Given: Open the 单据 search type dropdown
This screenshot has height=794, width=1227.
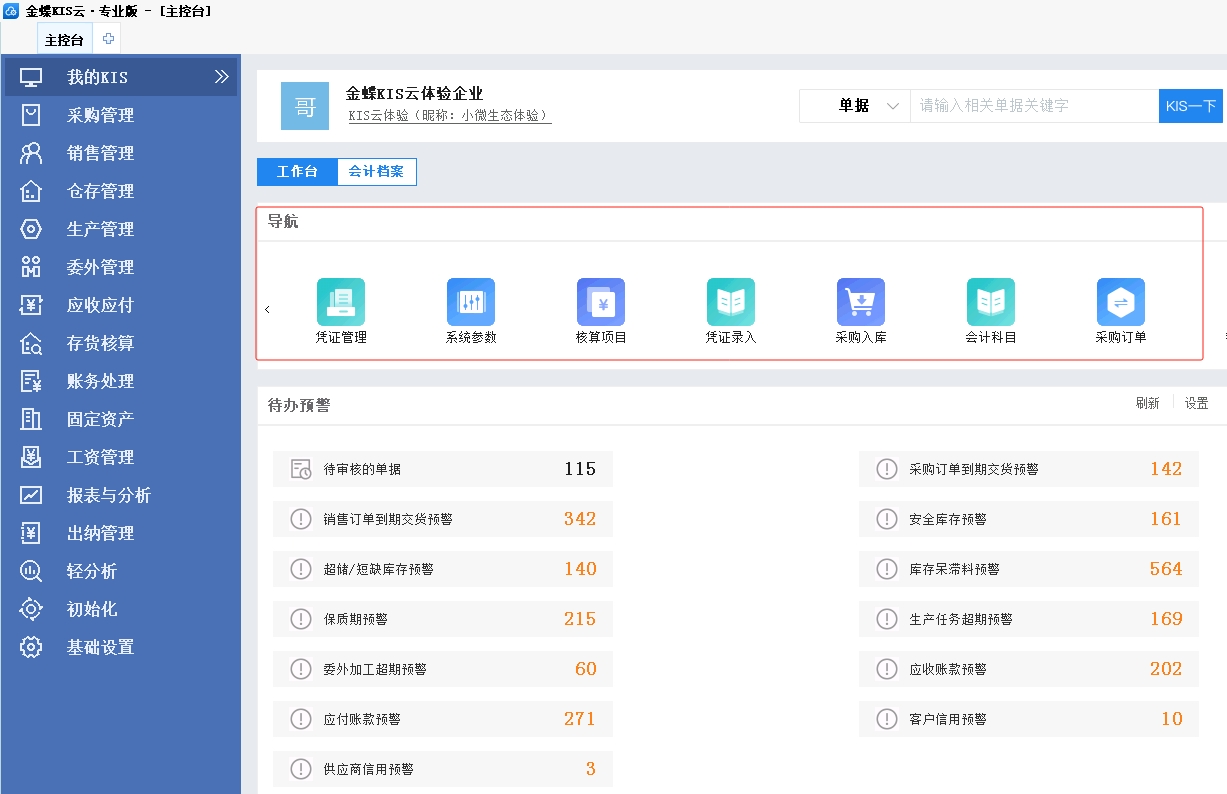Looking at the screenshot, I should [855, 106].
